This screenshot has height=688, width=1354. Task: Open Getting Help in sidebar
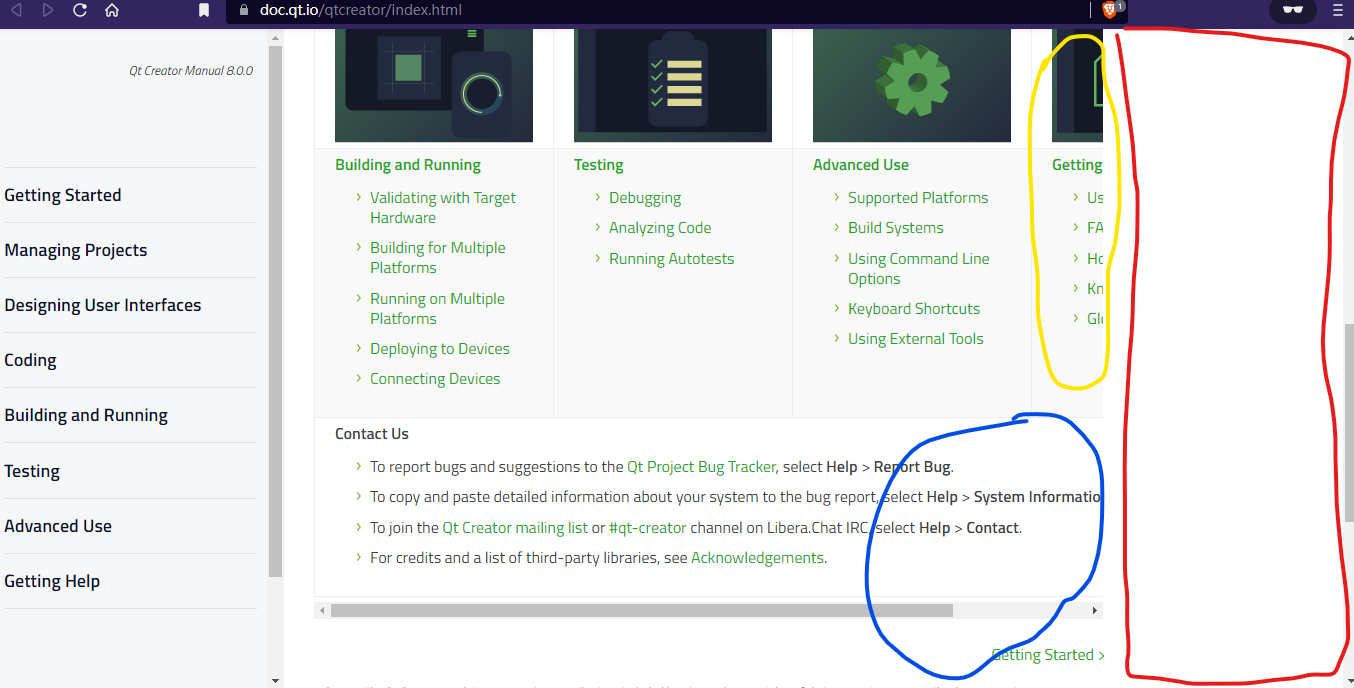[x=52, y=581]
